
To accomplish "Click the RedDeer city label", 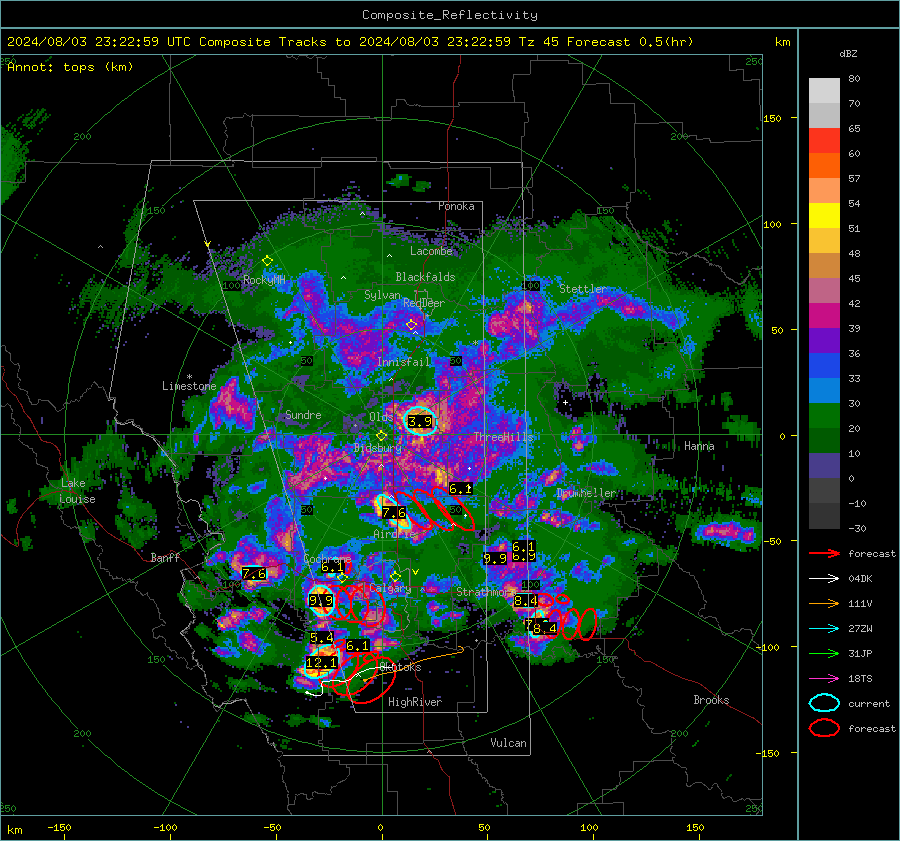I will point(424,303).
